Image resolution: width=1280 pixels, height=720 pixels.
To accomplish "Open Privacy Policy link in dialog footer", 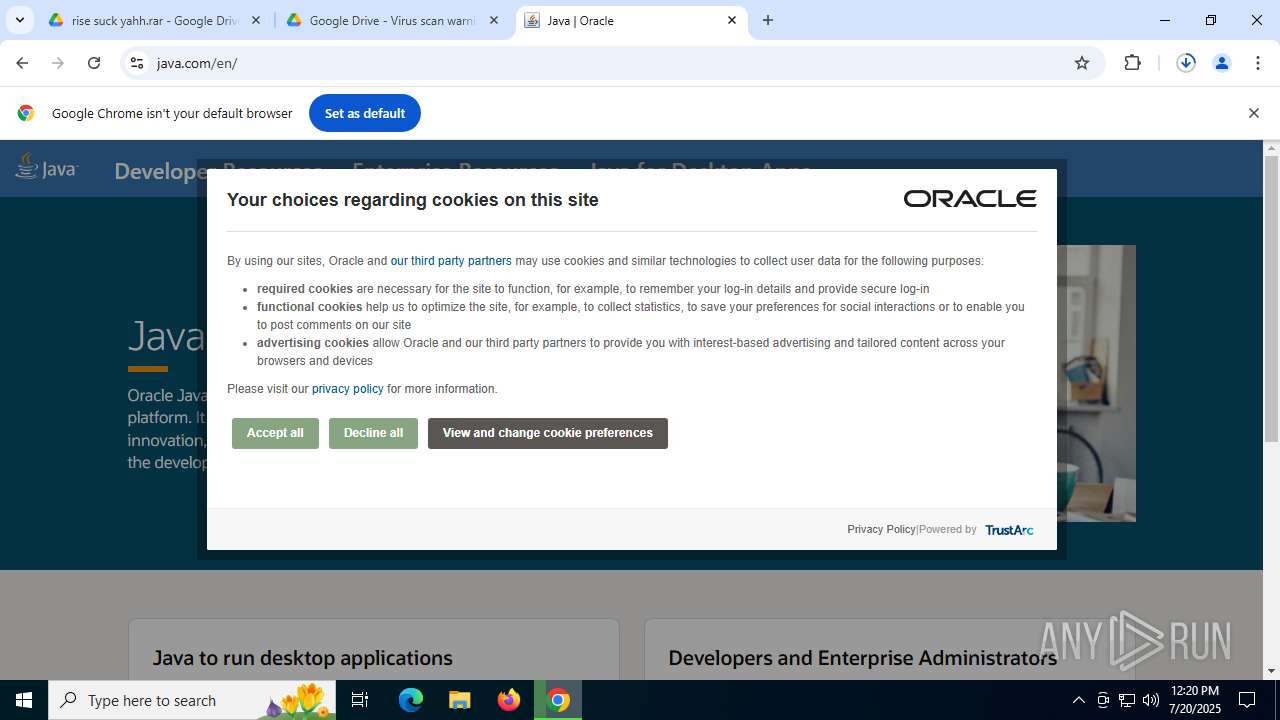I will (881, 530).
